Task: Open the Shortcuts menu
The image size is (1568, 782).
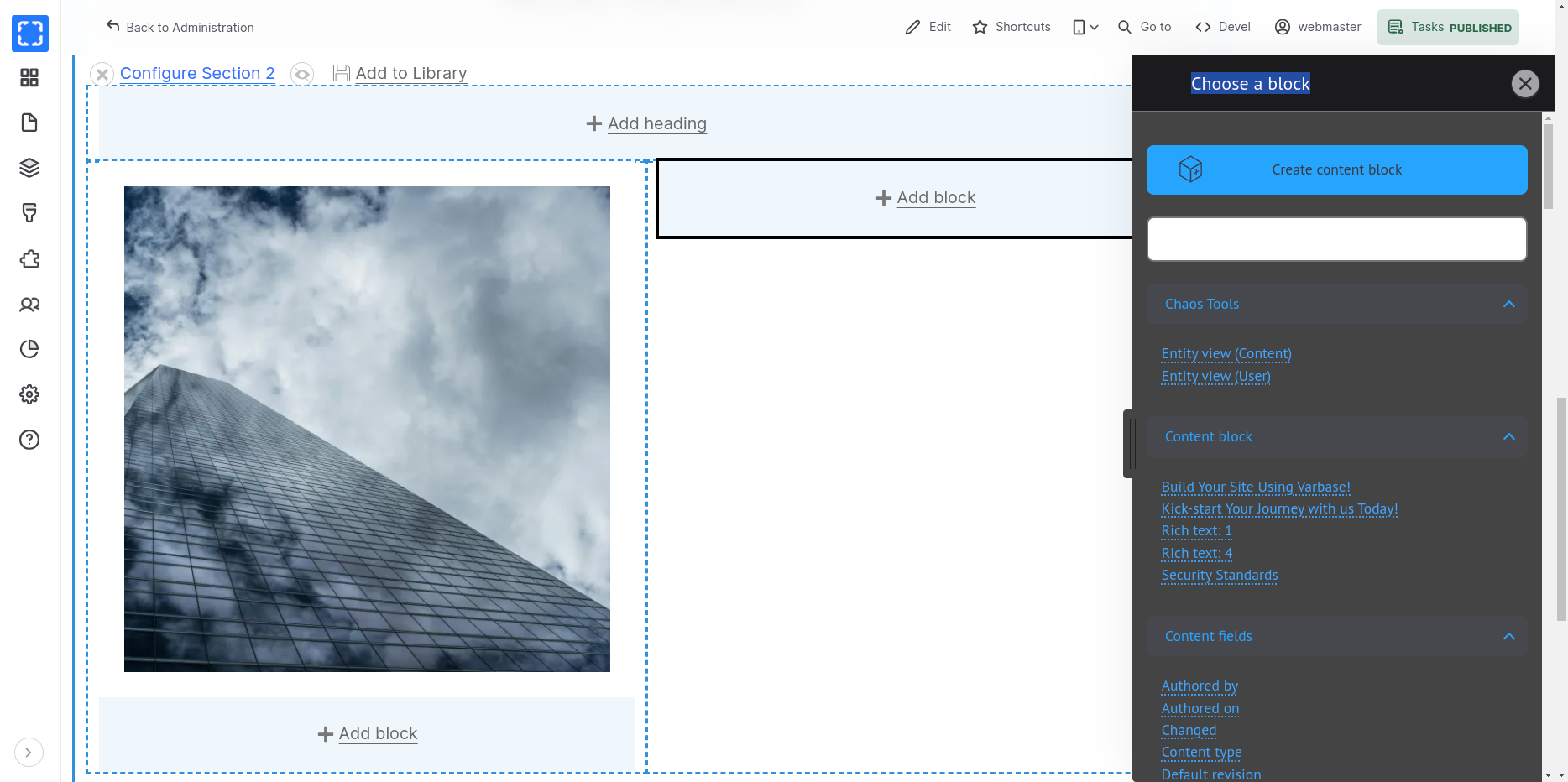Action: coord(1011,27)
